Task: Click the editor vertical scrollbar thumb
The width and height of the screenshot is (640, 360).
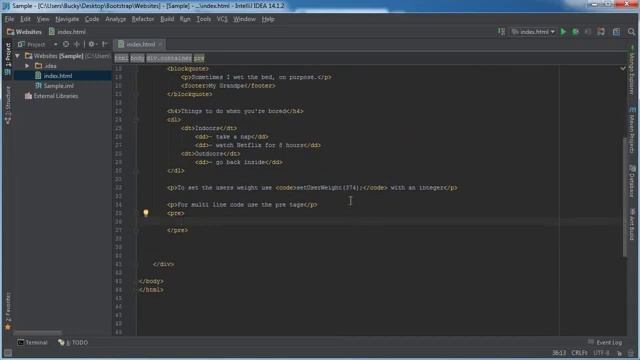Action: point(624,197)
